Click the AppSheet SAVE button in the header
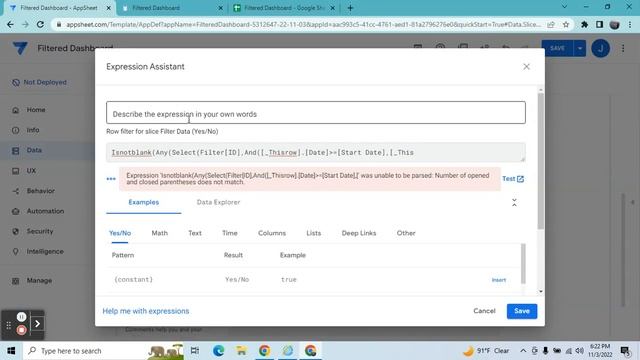The image size is (640, 360). [557, 48]
